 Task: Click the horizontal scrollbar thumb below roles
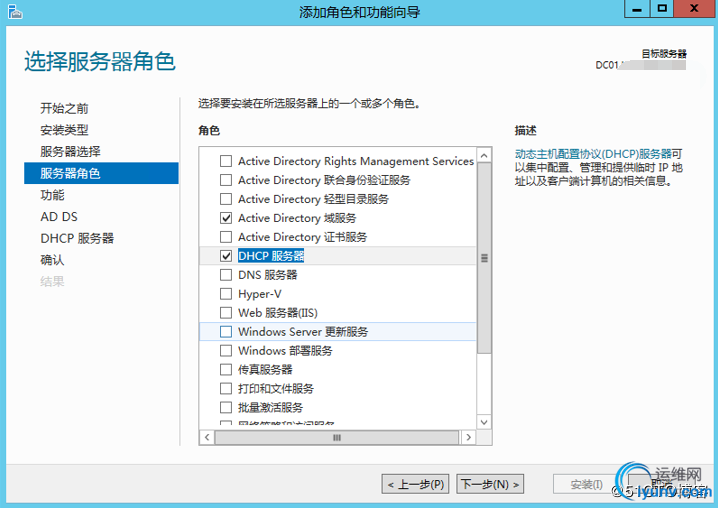tap(337, 437)
